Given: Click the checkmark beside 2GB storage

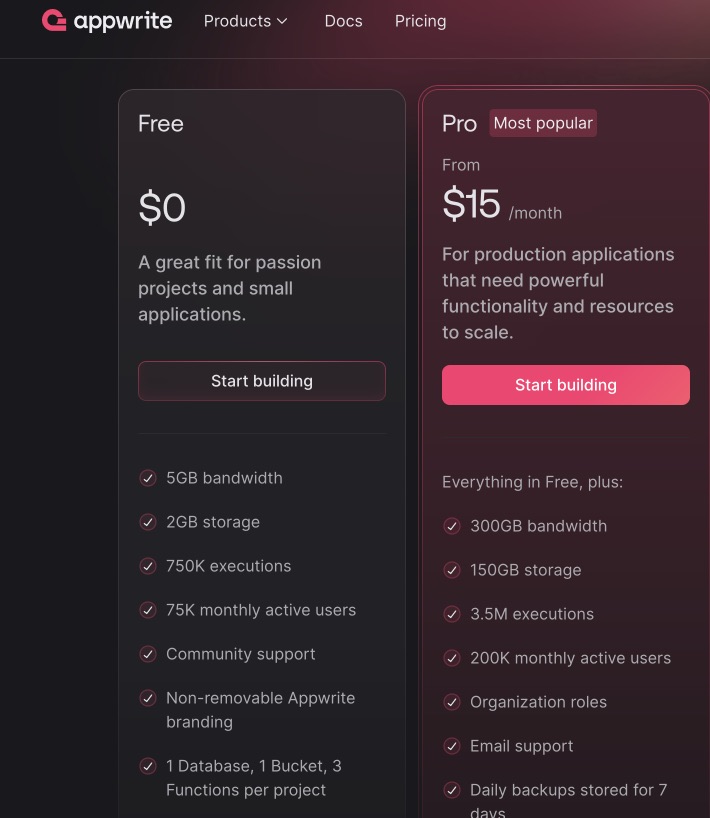Looking at the screenshot, I should coord(148,522).
